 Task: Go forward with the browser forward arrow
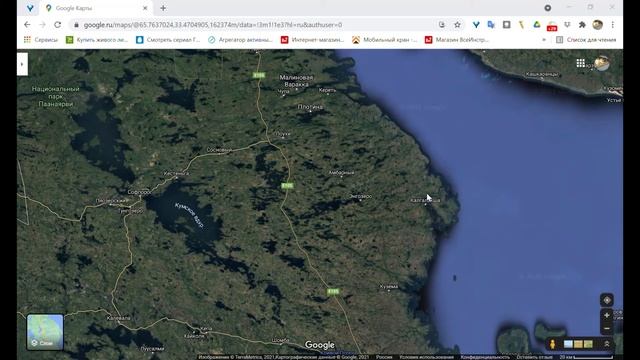click(42, 25)
